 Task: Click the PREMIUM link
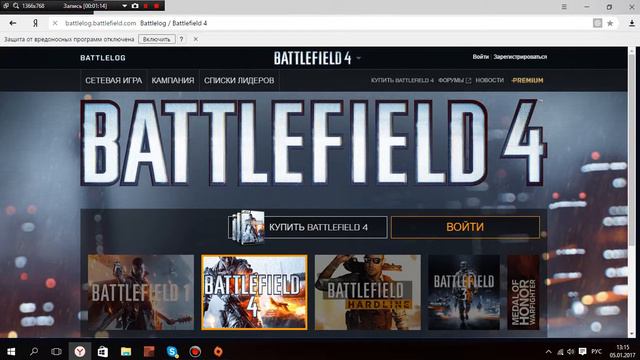click(x=527, y=80)
